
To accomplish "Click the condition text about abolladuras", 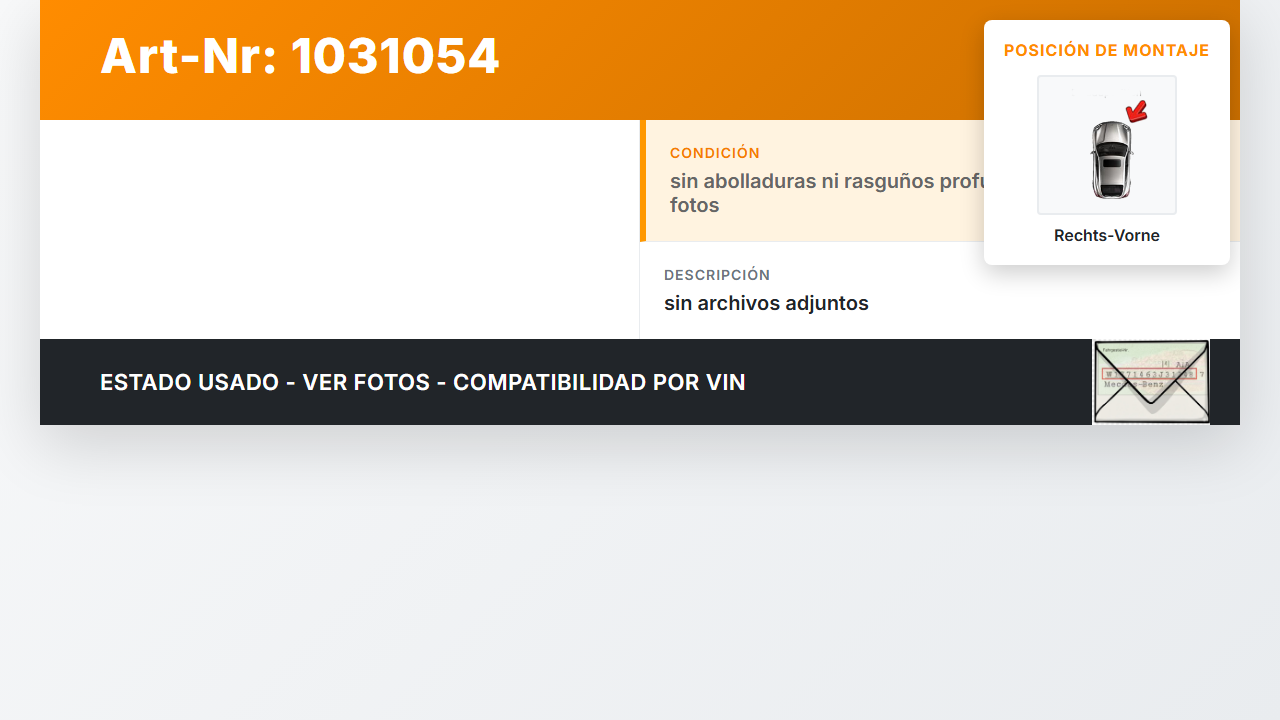I will point(827,193).
